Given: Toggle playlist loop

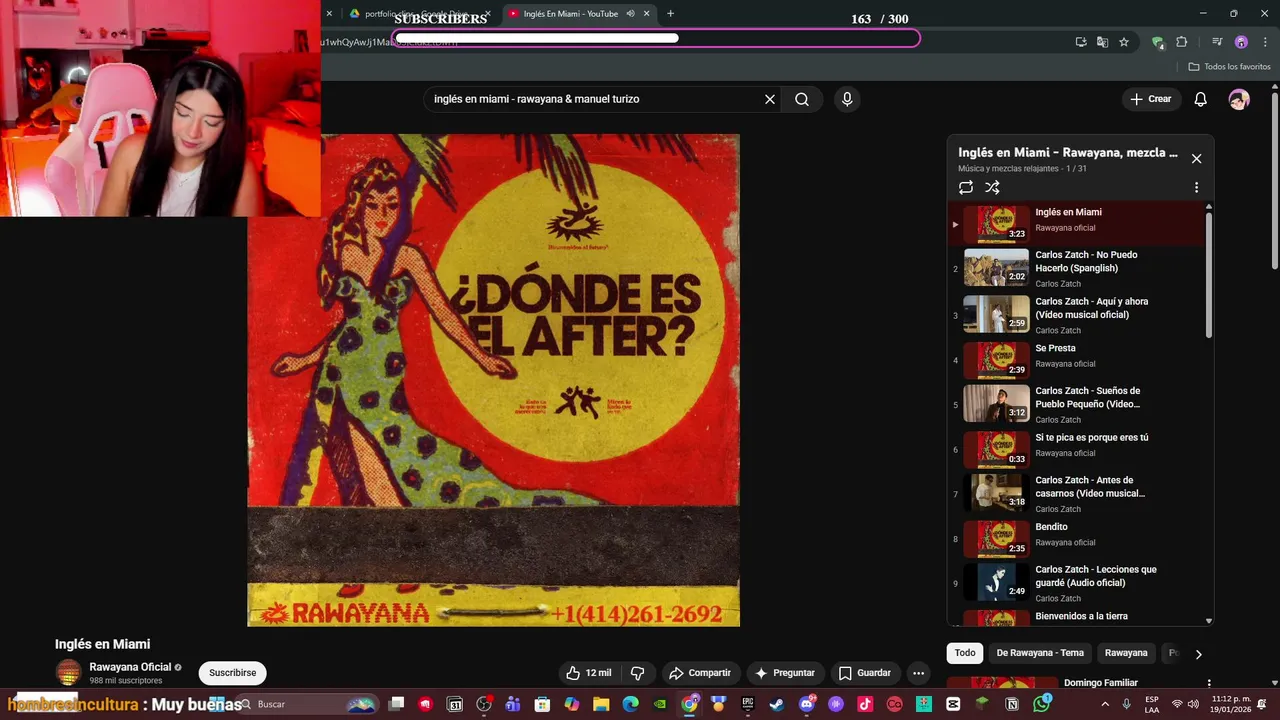Looking at the screenshot, I should 966,187.
